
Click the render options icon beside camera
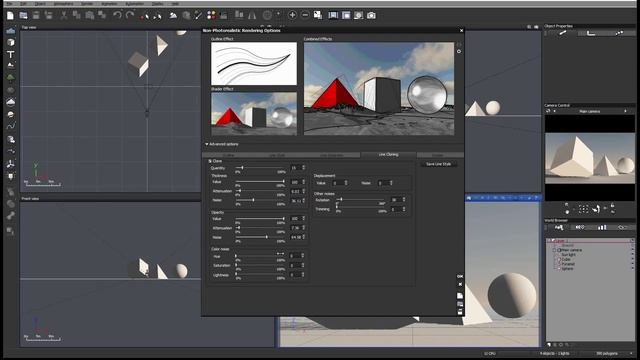[x=358, y=16]
